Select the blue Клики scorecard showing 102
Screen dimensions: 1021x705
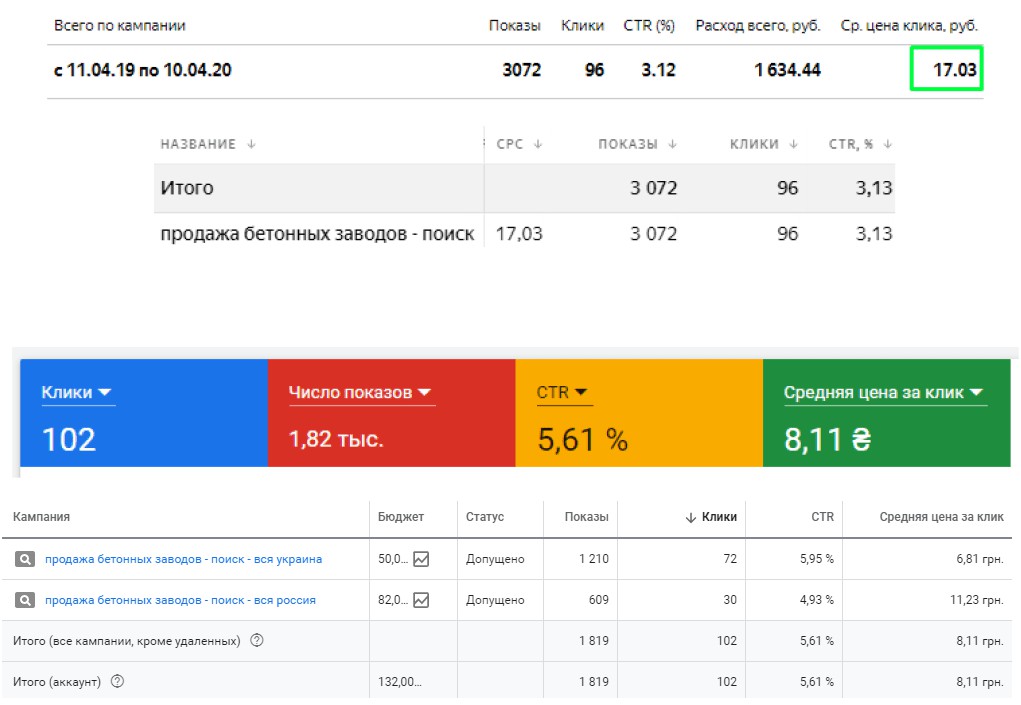(x=144, y=413)
